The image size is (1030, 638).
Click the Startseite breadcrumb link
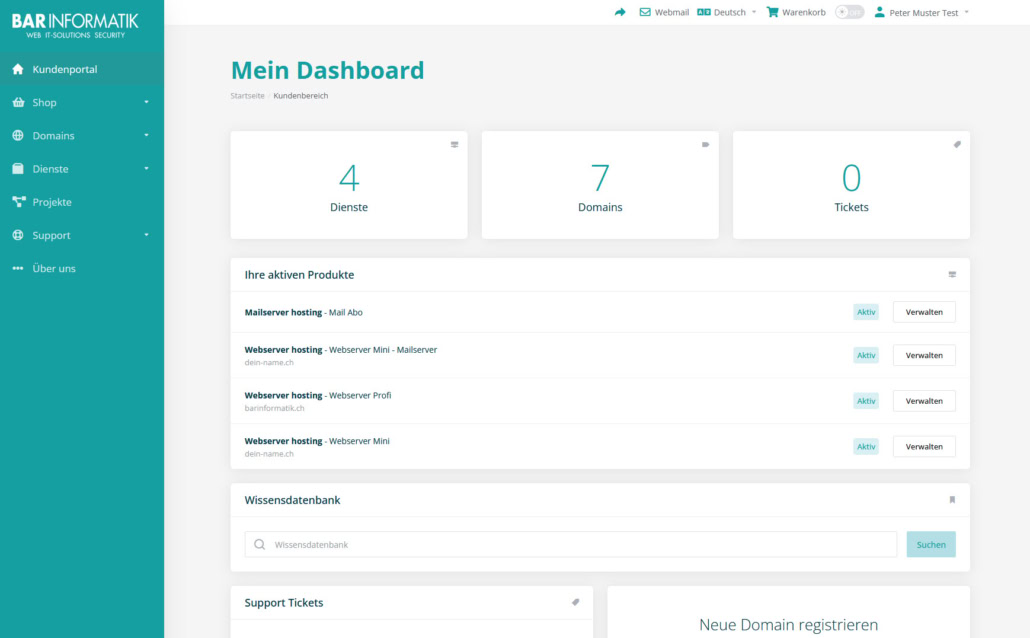point(247,96)
